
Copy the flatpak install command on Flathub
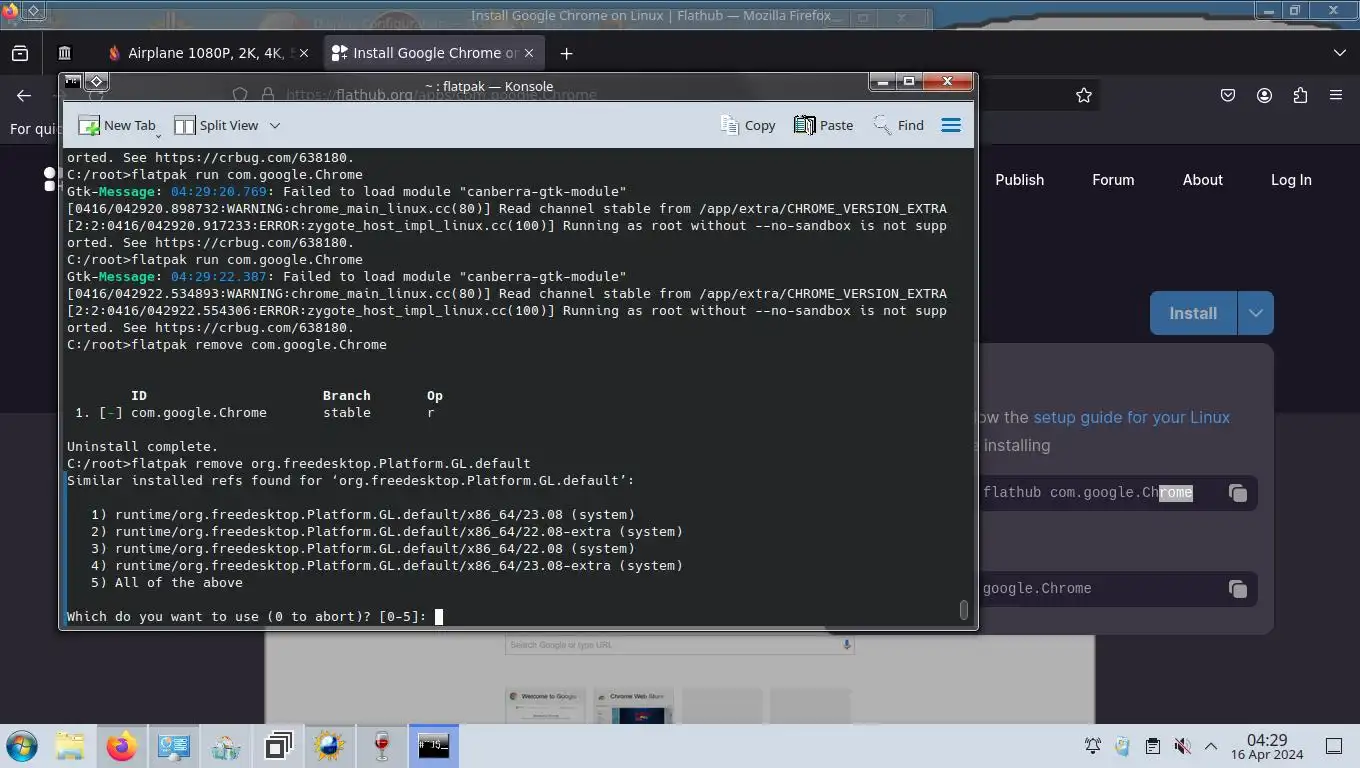(x=1237, y=493)
